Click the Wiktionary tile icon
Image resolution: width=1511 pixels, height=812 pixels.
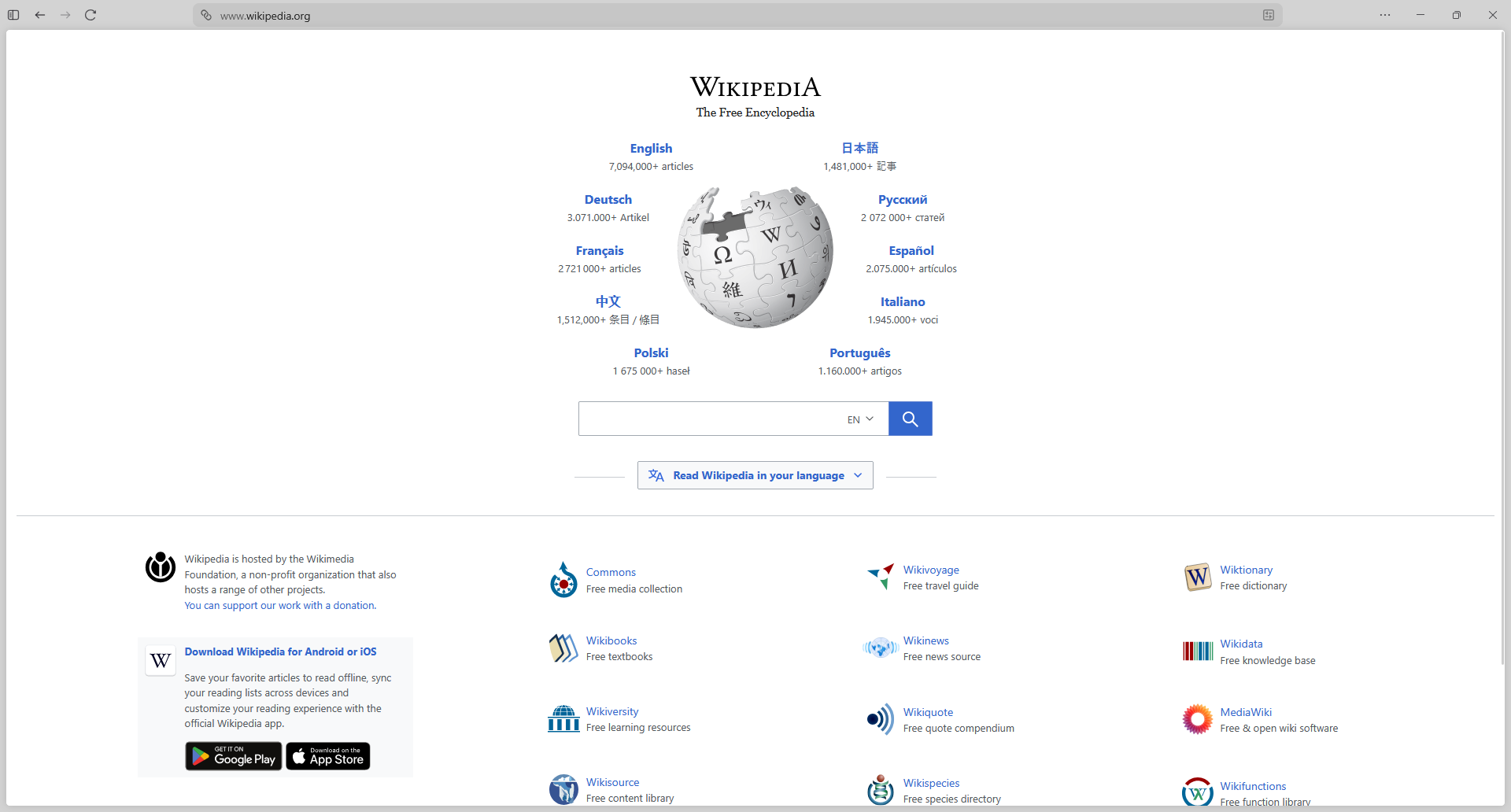click(x=1198, y=577)
